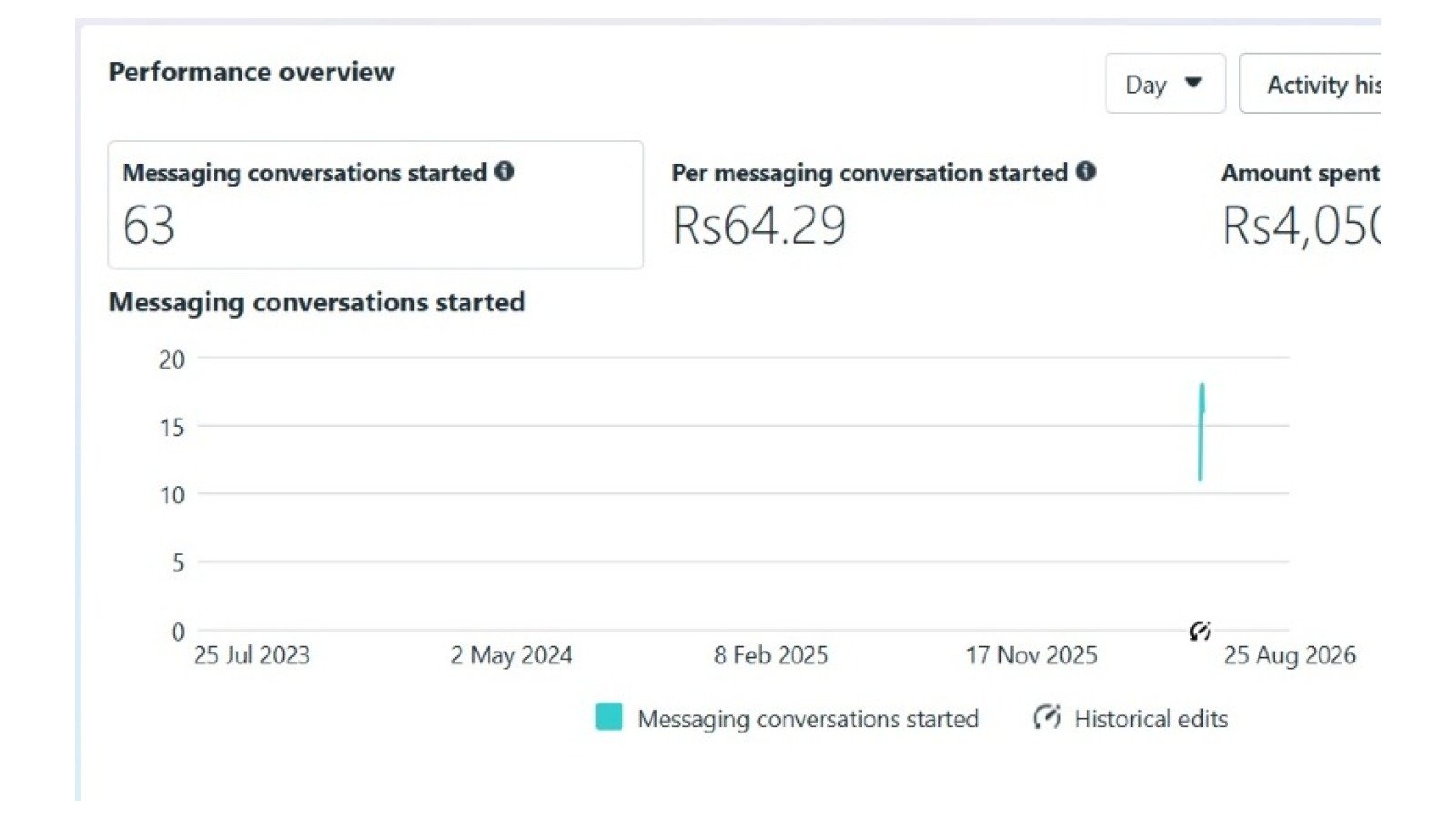1456x819 pixels.
Task: Open the Activity history button
Action: pos(1310,84)
